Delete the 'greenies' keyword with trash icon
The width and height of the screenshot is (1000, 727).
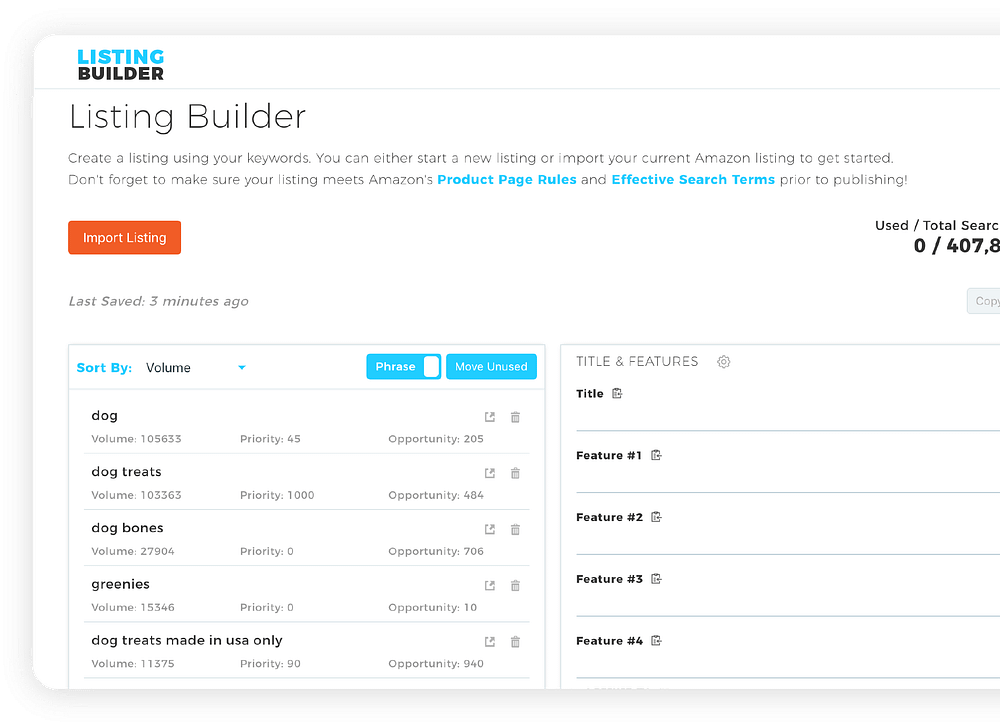point(515,585)
